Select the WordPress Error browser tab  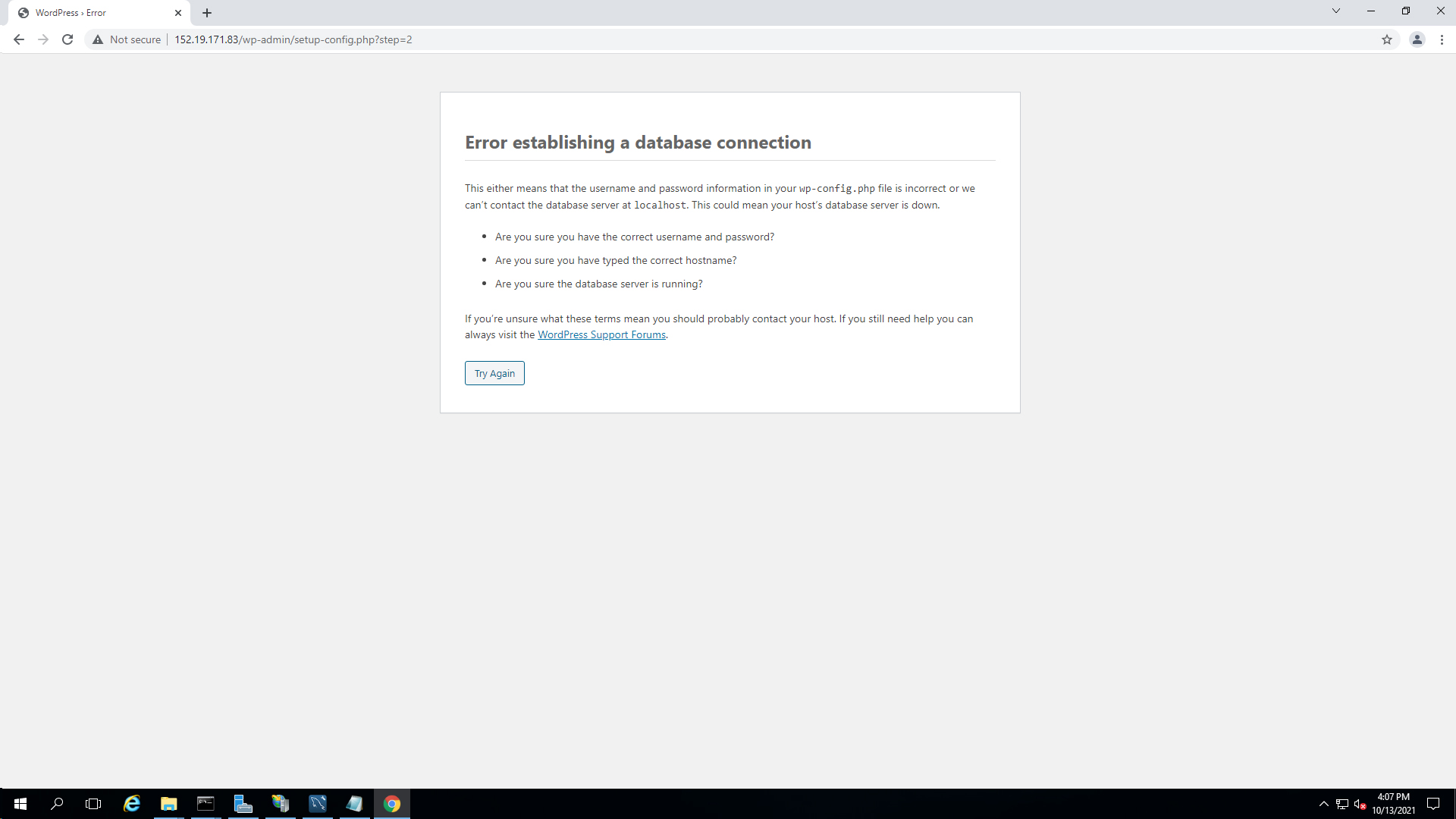tap(91, 13)
